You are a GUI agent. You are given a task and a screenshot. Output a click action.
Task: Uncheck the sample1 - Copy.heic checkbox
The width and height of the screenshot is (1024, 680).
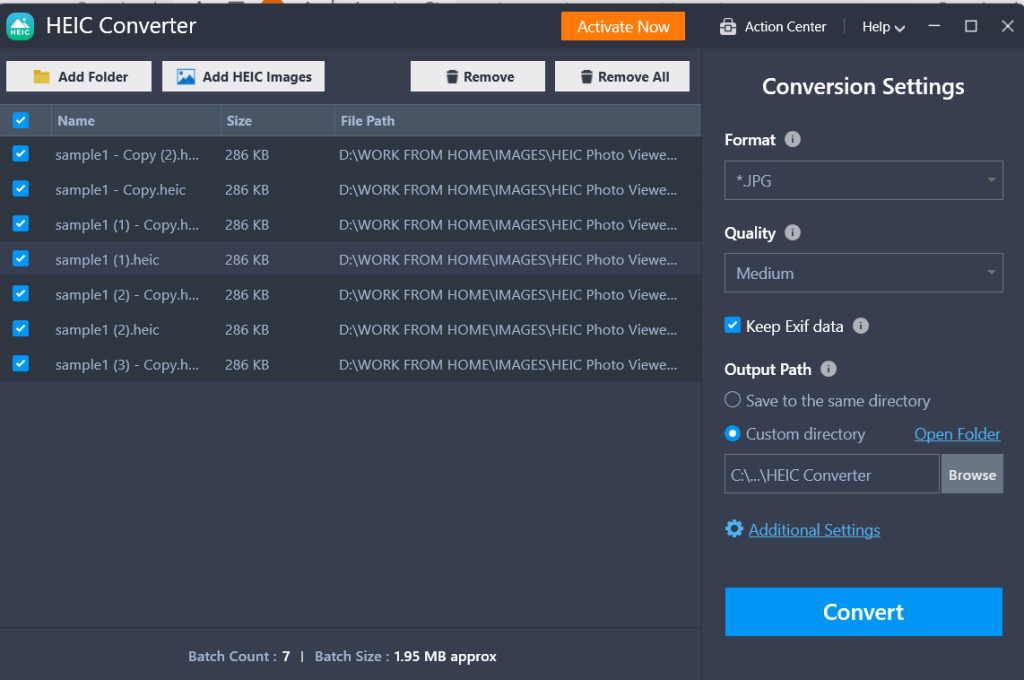tap(20, 189)
